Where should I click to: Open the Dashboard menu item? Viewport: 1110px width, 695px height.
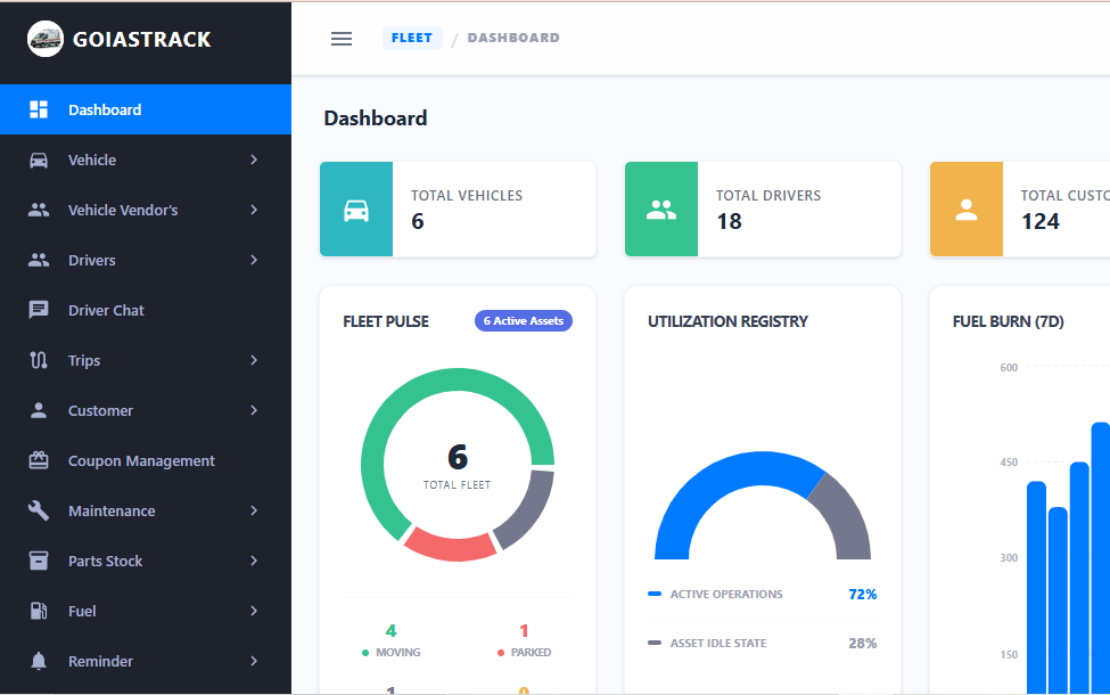[x=145, y=110]
